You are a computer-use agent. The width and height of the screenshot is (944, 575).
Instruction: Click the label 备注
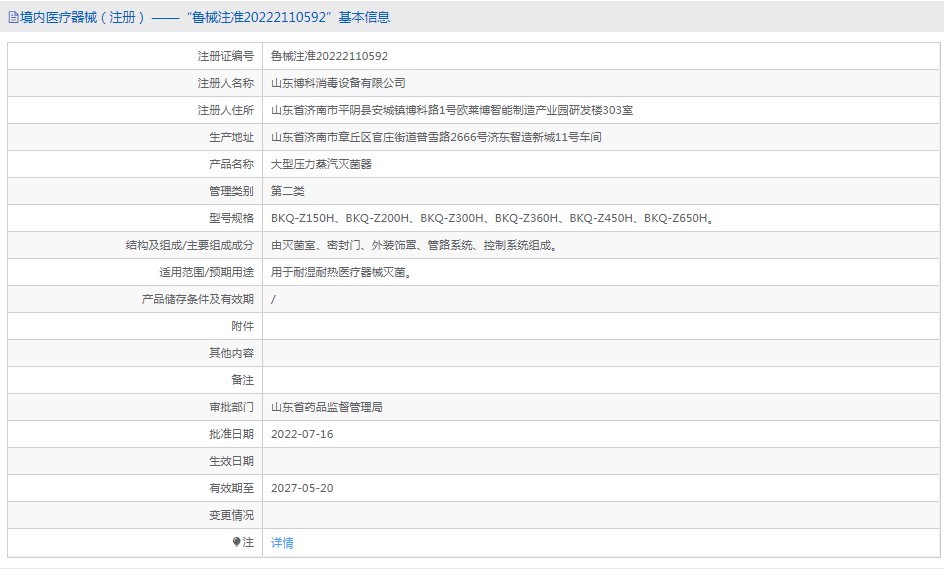pyautogui.click(x=243, y=380)
